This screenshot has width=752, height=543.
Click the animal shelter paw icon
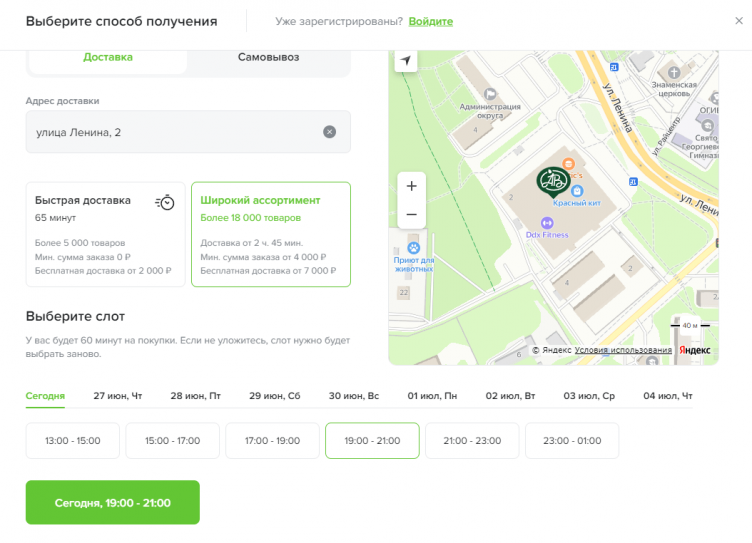[412, 246]
